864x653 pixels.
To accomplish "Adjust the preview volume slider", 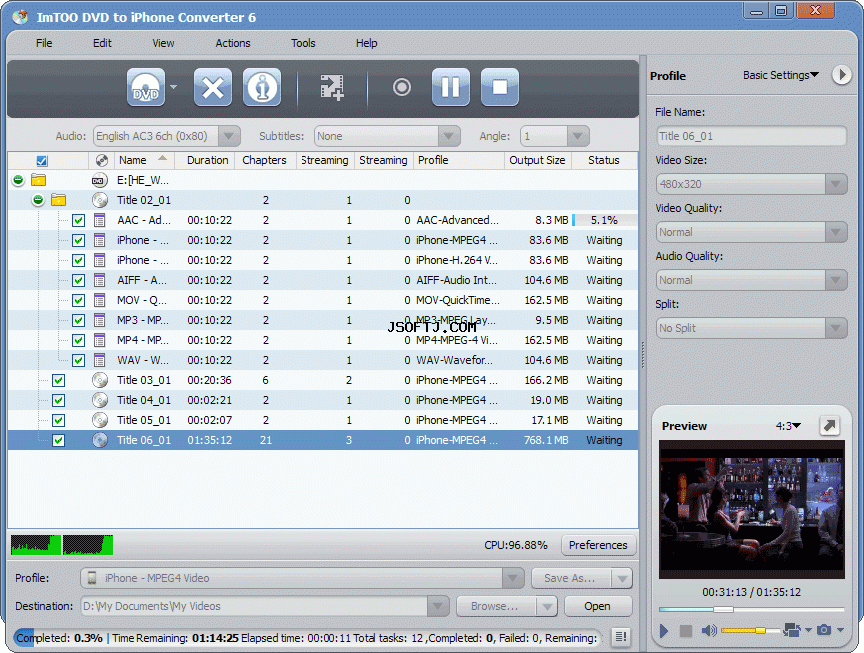I will click(750, 630).
